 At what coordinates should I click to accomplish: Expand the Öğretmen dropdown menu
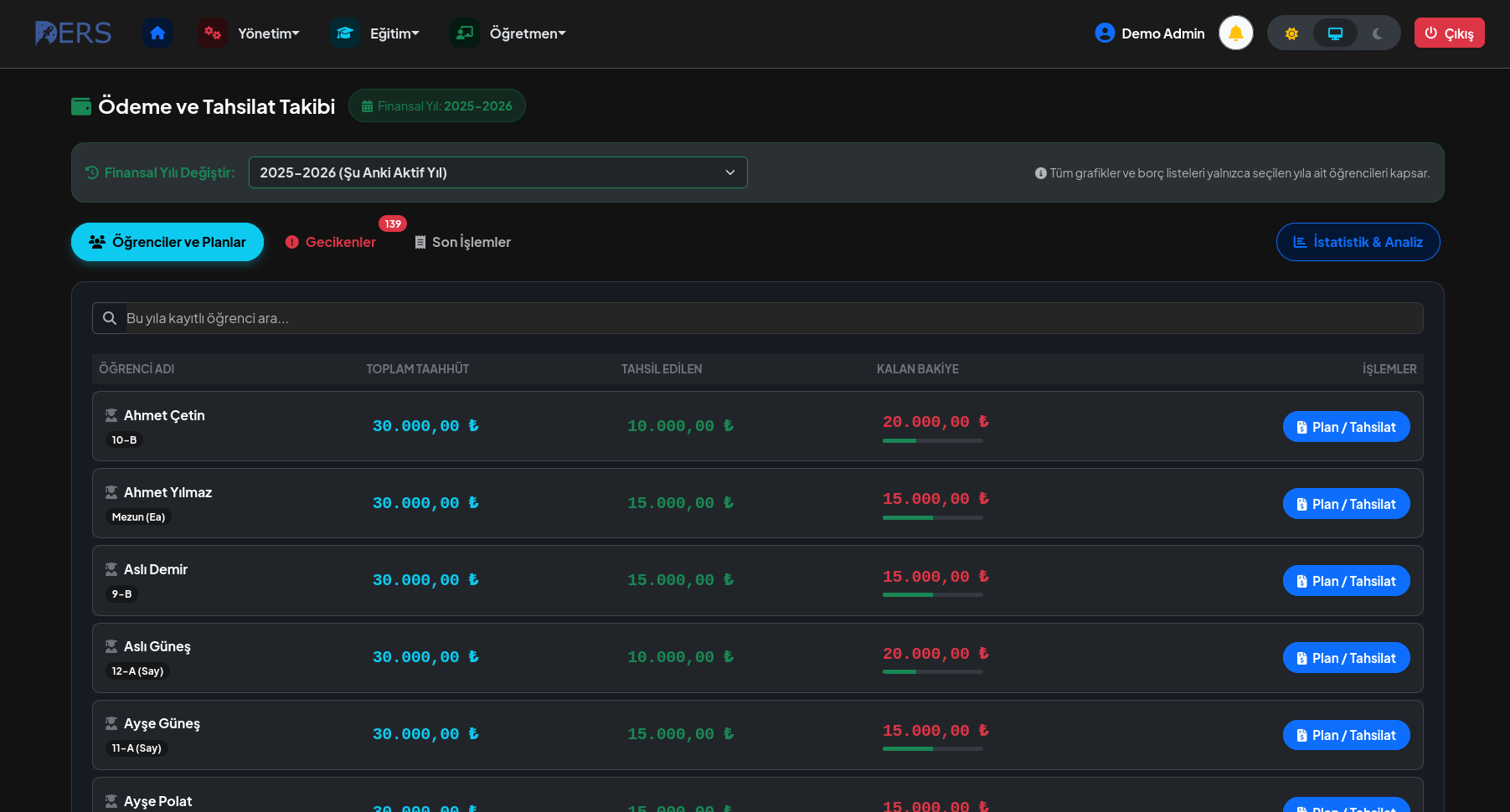[528, 33]
